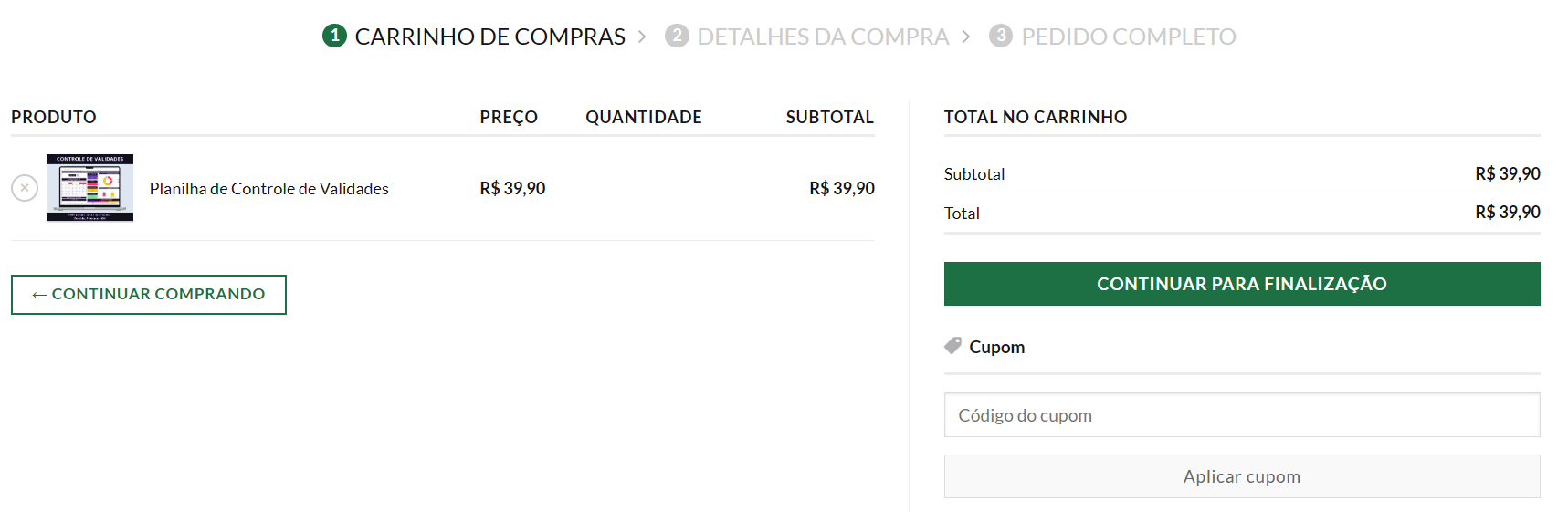Remove Planilha de Controle de Validades from cart

pos(25,188)
